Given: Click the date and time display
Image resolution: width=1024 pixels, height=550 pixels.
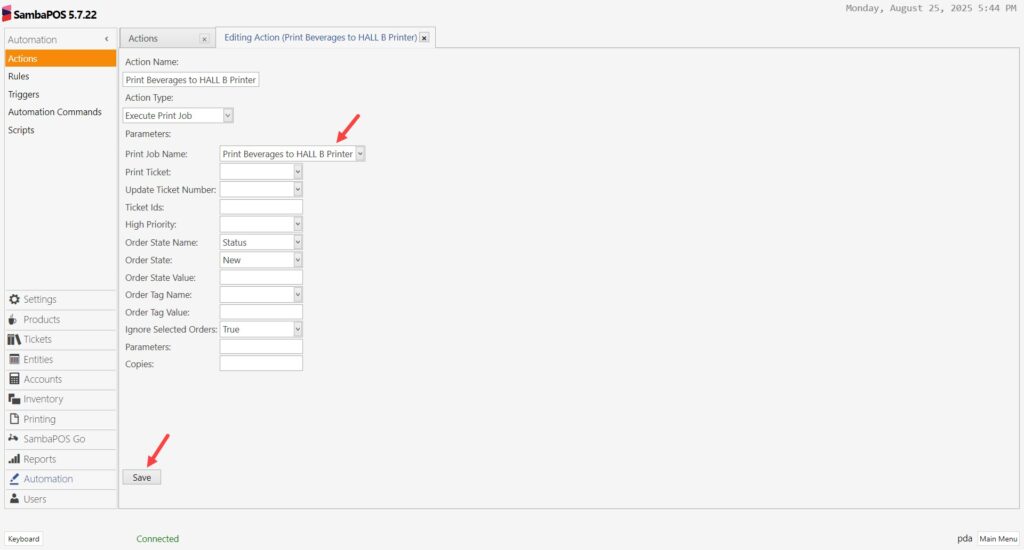Looking at the screenshot, I should click(x=931, y=8).
